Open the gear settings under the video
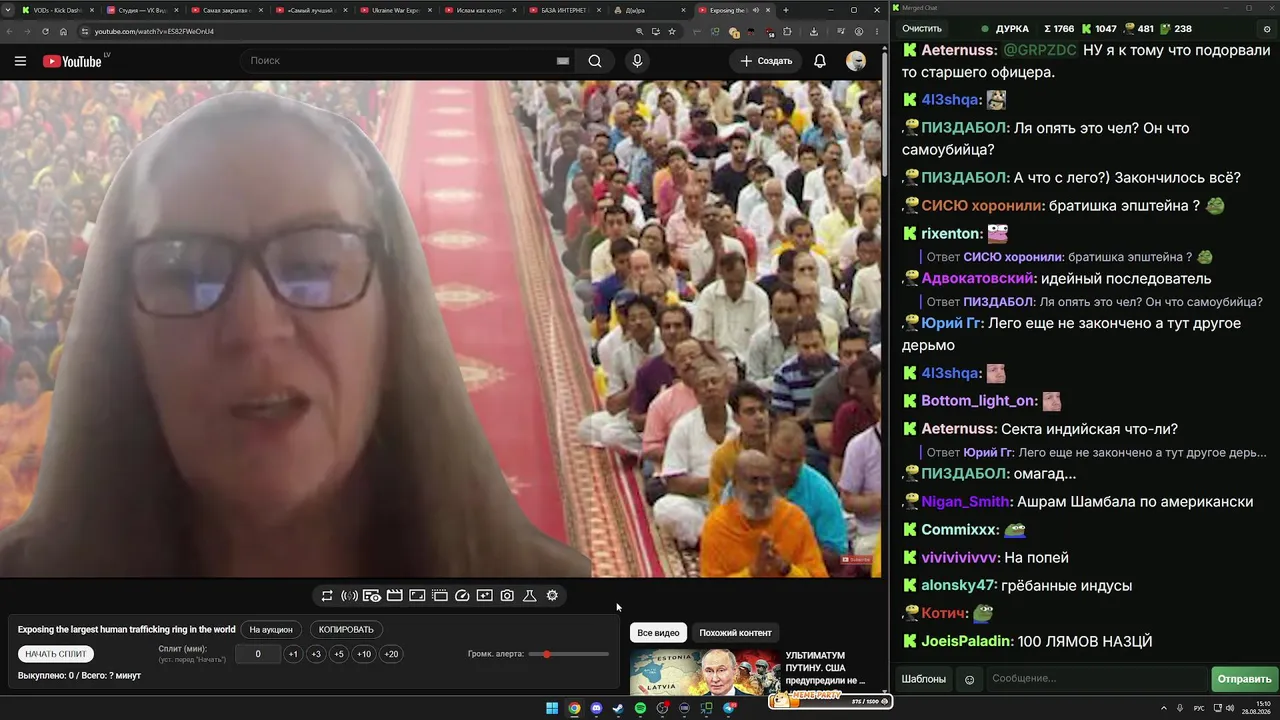Viewport: 1280px width, 720px height. click(x=552, y=596)
